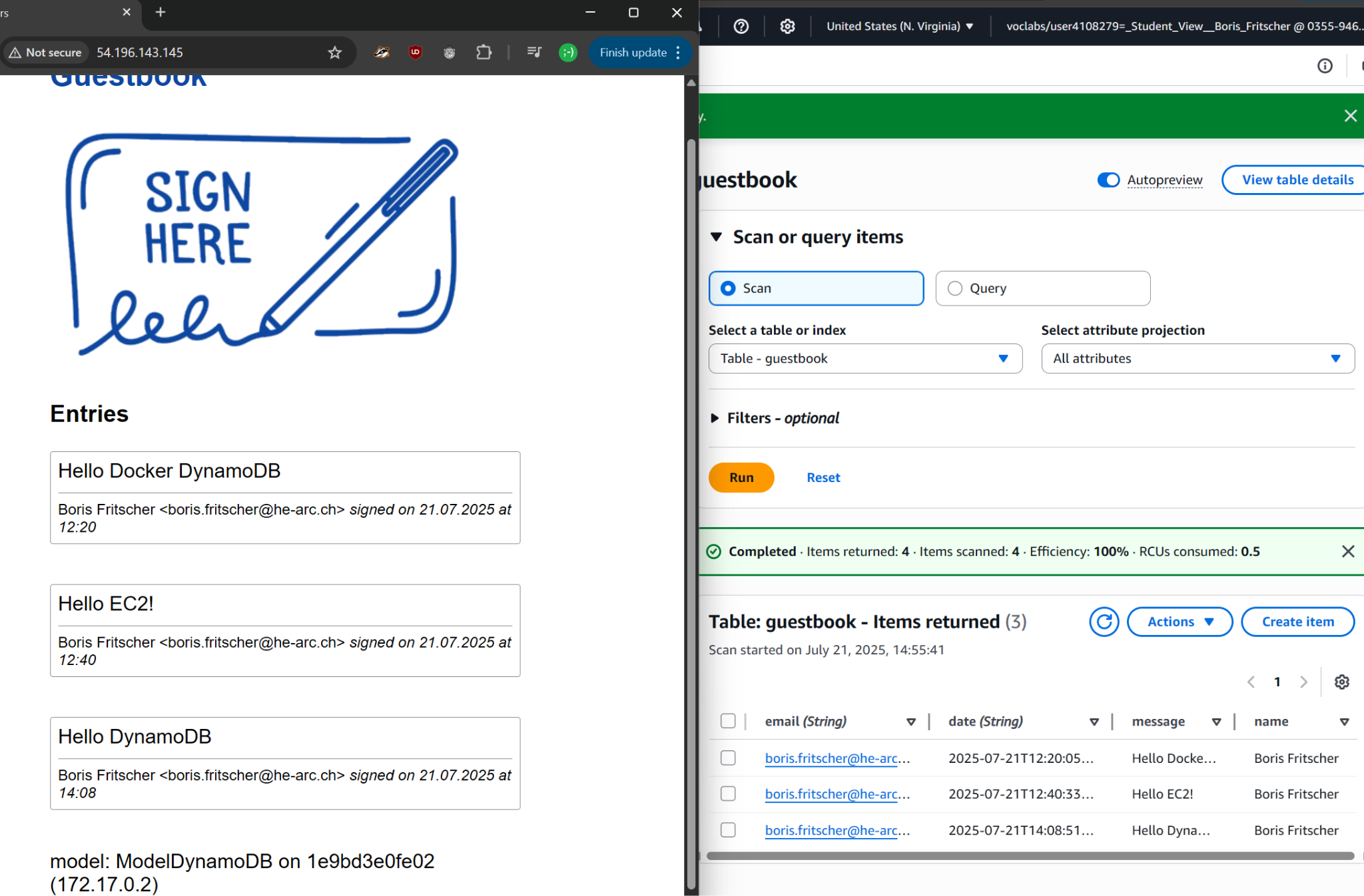
Task: Open the Table - guestbook dropdown
Action: pos(864,359)
